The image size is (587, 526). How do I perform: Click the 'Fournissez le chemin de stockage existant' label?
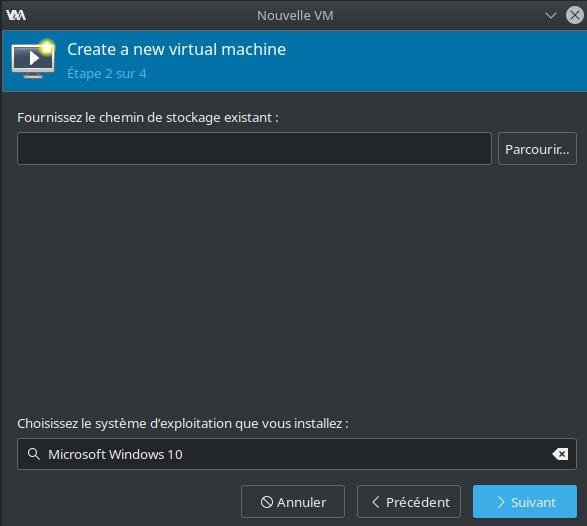(x=148, y=118)
